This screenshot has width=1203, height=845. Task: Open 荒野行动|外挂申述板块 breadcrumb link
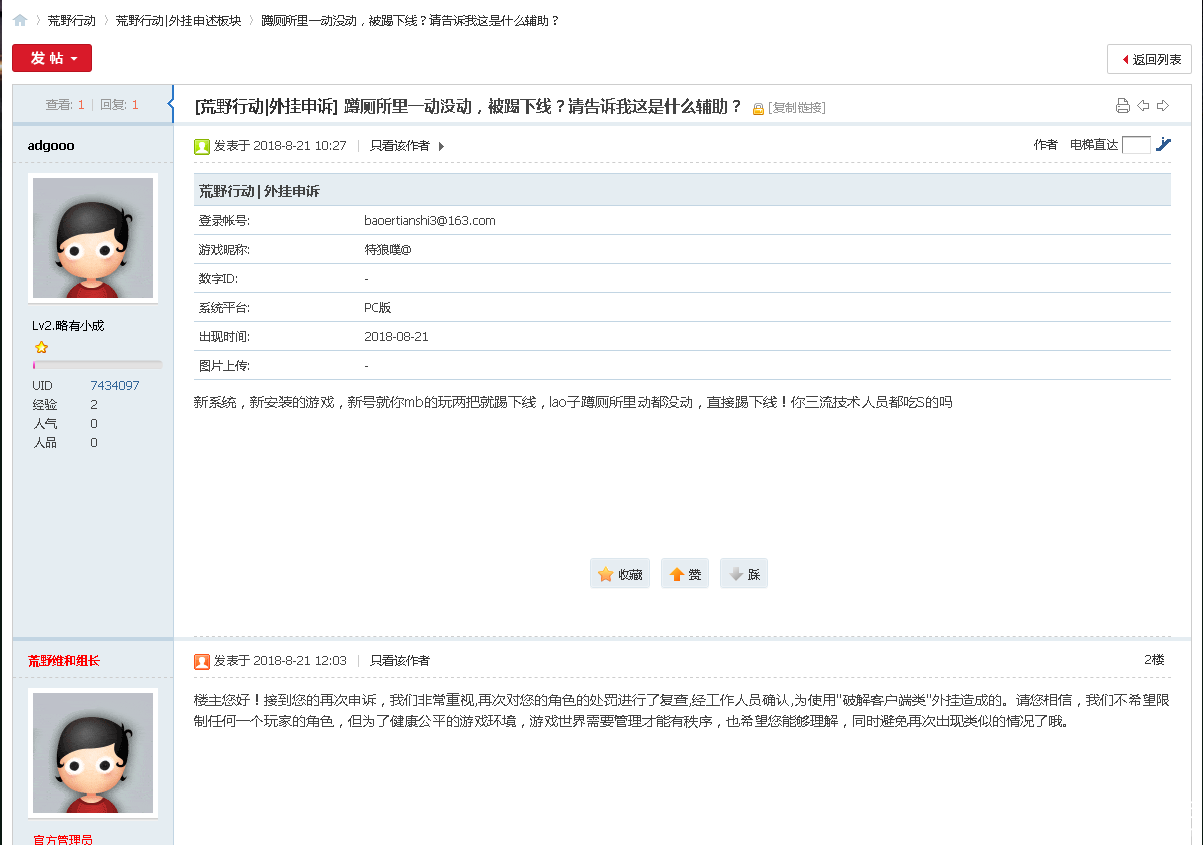(178, 20)
